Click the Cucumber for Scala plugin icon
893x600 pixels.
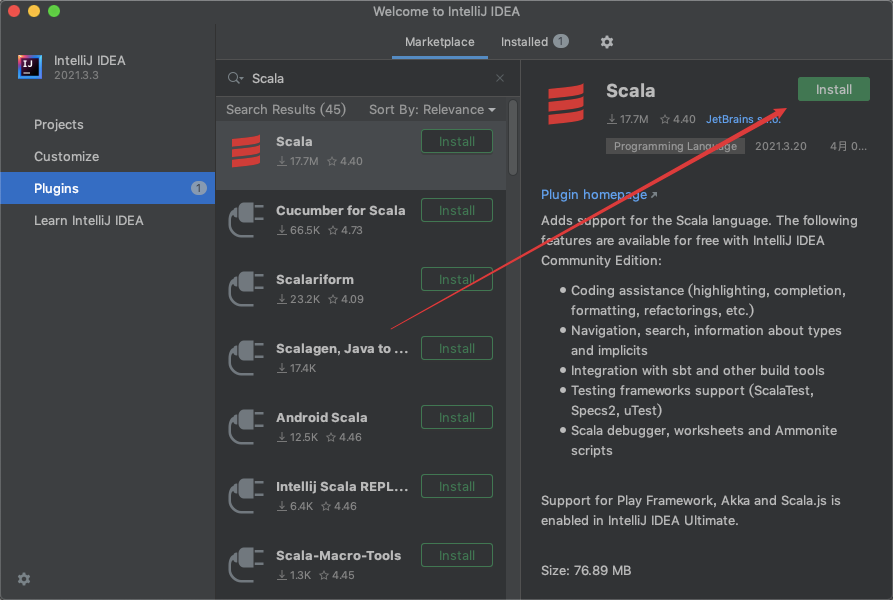point(246,219)
